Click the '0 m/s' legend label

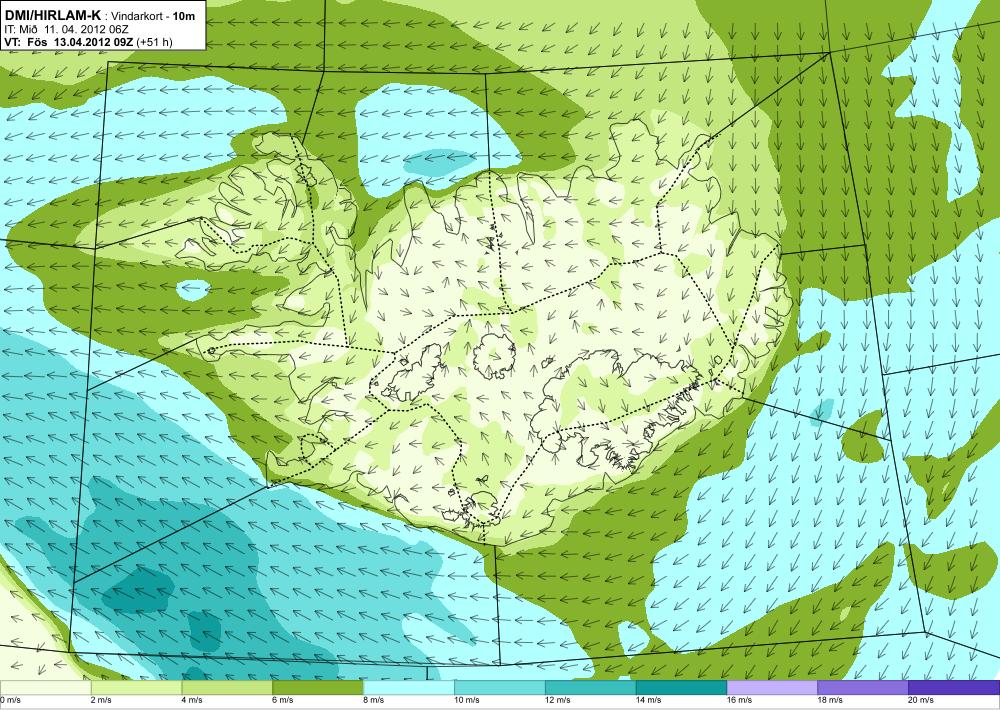(11, 700)
